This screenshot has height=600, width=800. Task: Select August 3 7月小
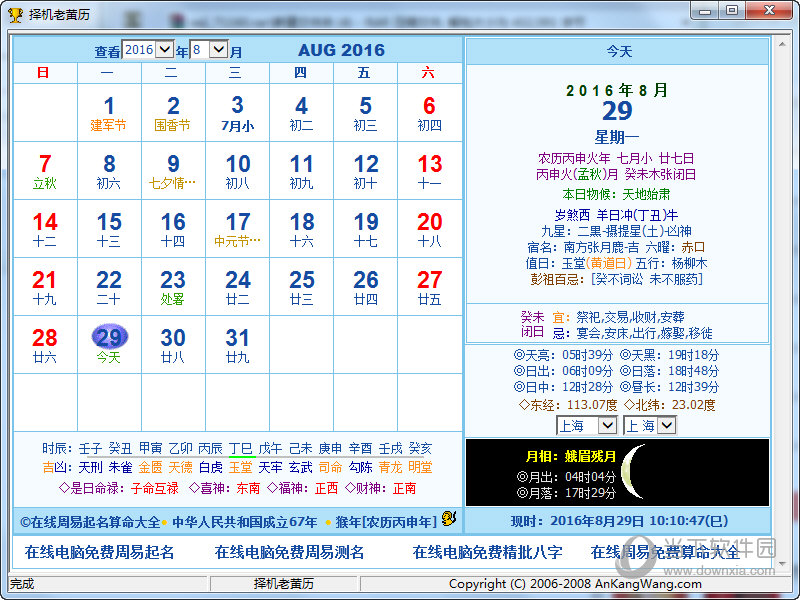pyautogui.click(x=237, y=113)
